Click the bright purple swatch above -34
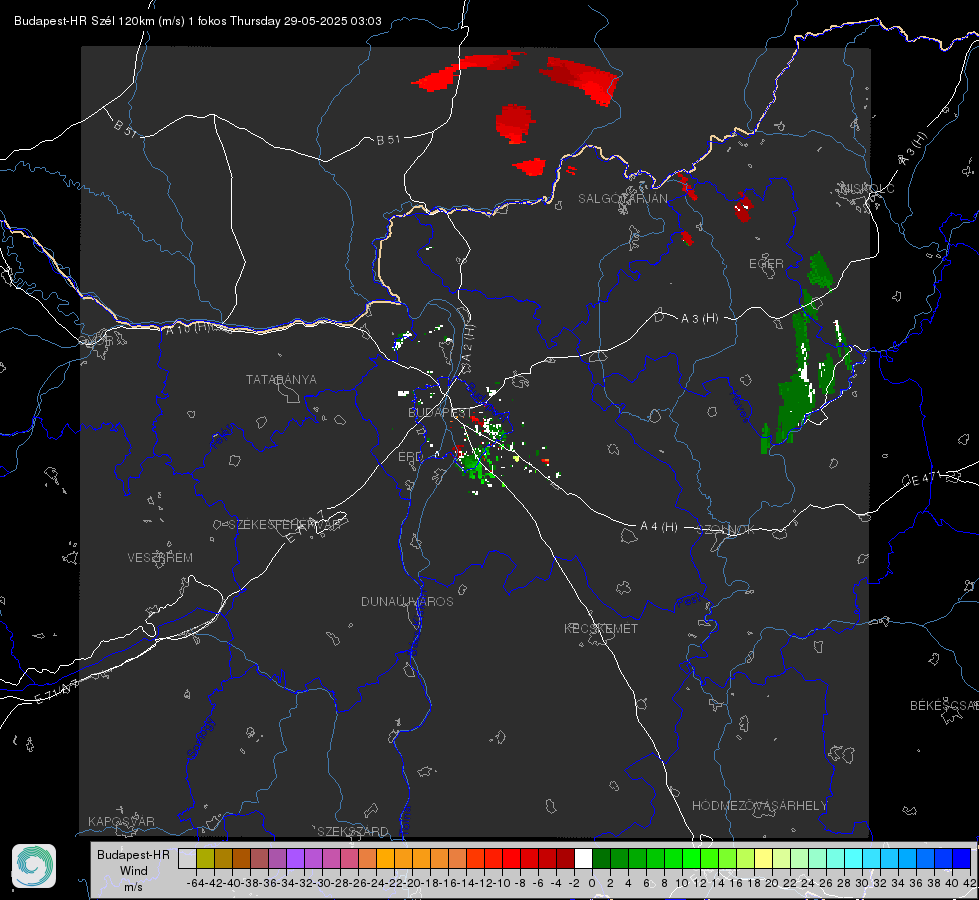The width and height of the screenshot is (979, 900). point(295,858)
